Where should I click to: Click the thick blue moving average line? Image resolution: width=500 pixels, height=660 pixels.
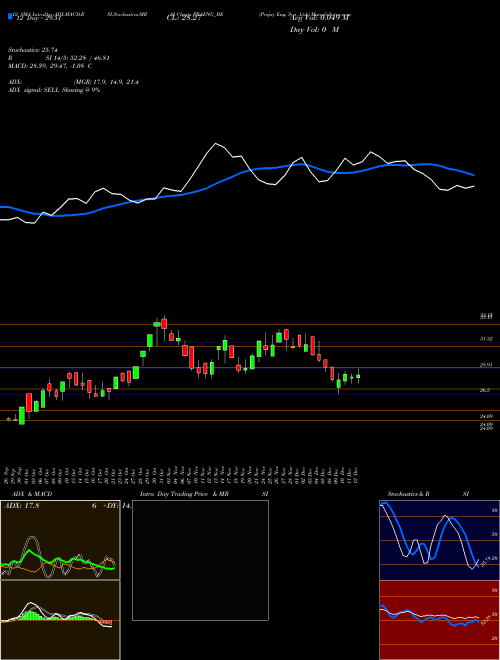click(x=236, y=174)
